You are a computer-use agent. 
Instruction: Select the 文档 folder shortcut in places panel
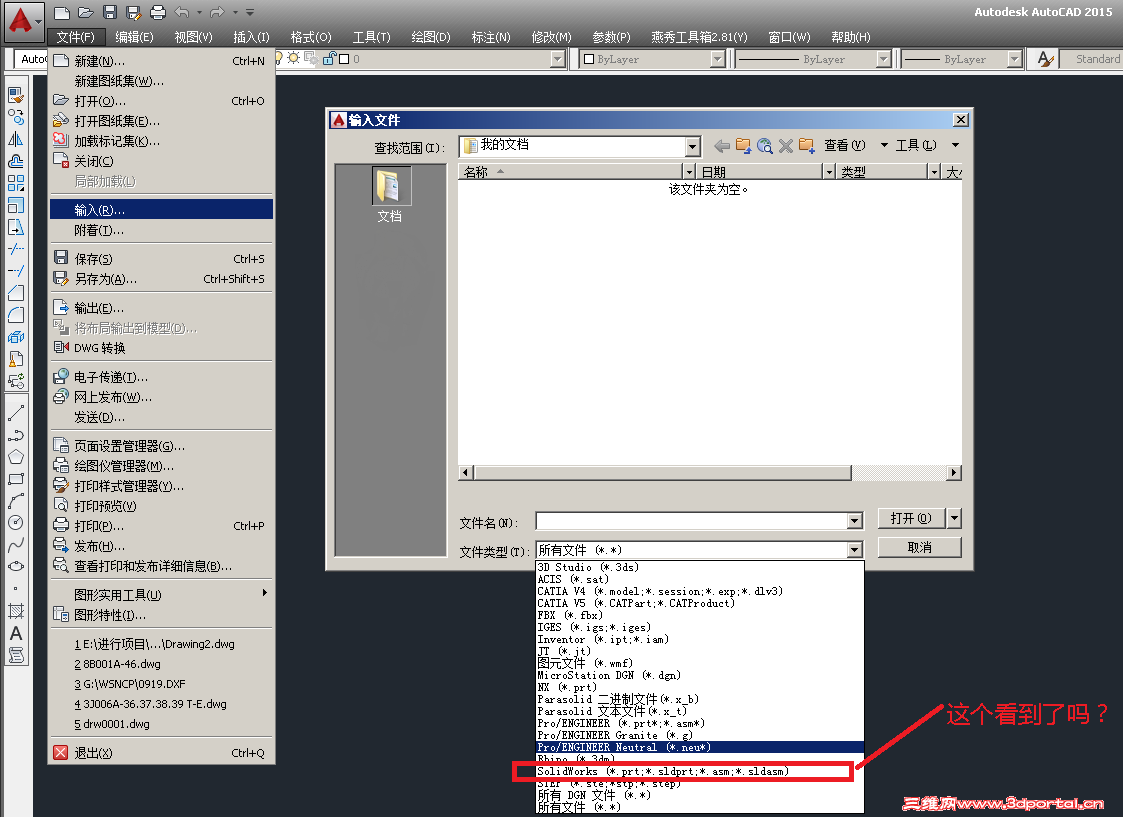pyautogui.click(x=390, y=195)
